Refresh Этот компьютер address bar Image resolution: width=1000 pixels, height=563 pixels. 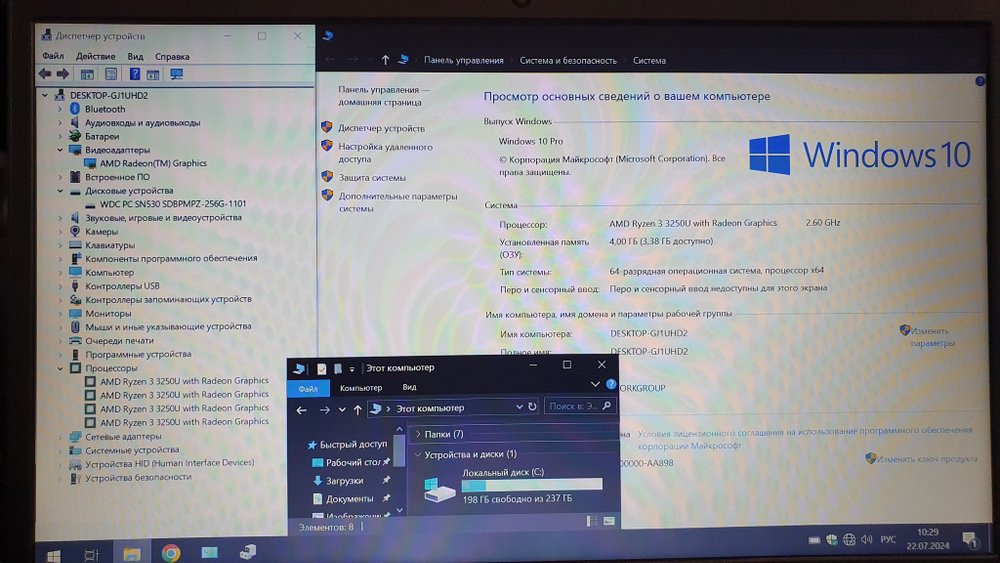pos(533,407)
